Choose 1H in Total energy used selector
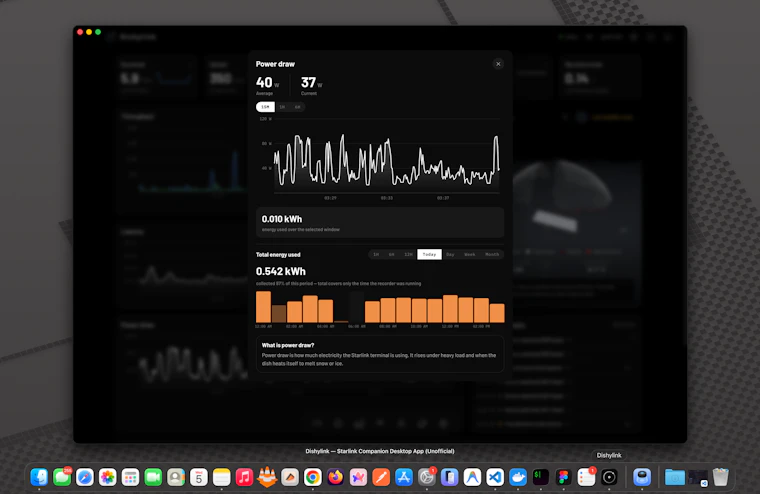The height and width of the screenshot is (494, 760). (x=376, y=255)
